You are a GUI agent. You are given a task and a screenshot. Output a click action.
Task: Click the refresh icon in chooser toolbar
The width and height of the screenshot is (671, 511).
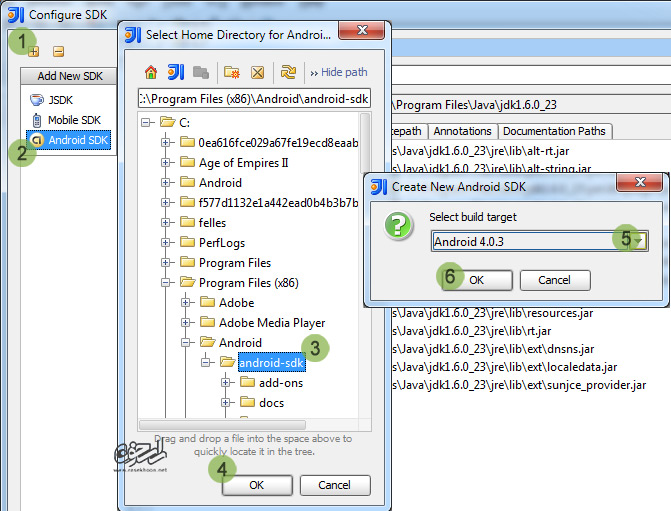tap(288, 72)
